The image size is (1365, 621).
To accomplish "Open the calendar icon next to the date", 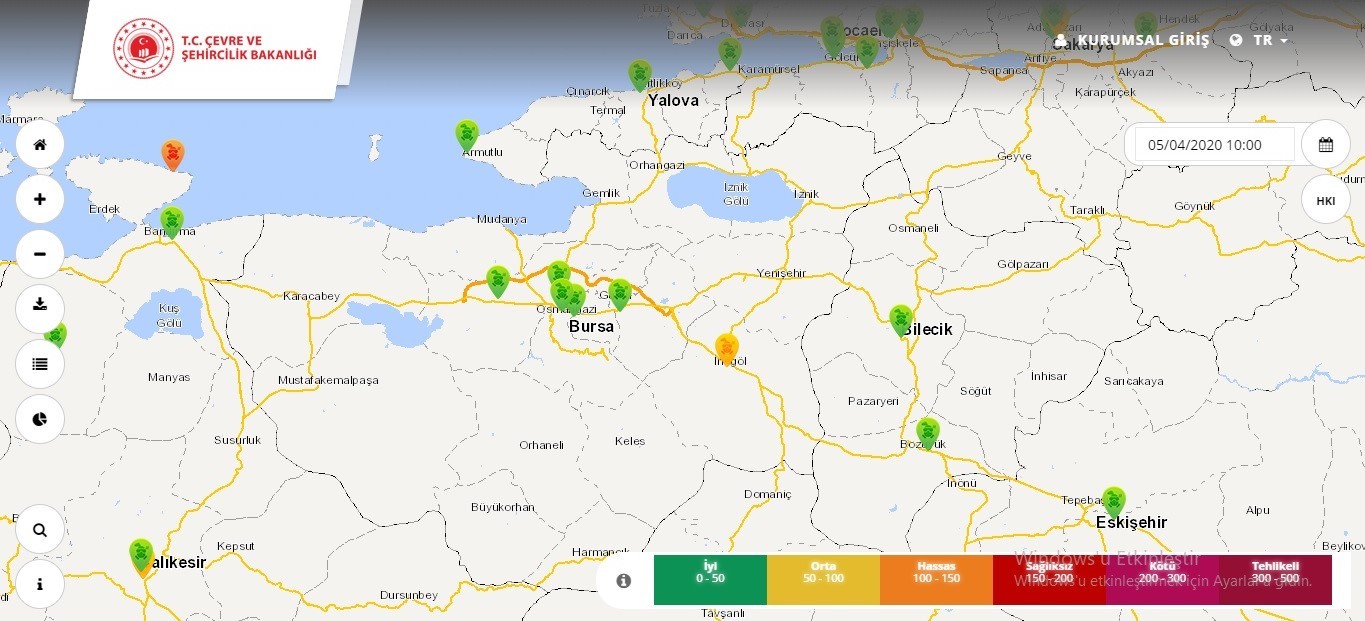I will (x=1325, y=144).
